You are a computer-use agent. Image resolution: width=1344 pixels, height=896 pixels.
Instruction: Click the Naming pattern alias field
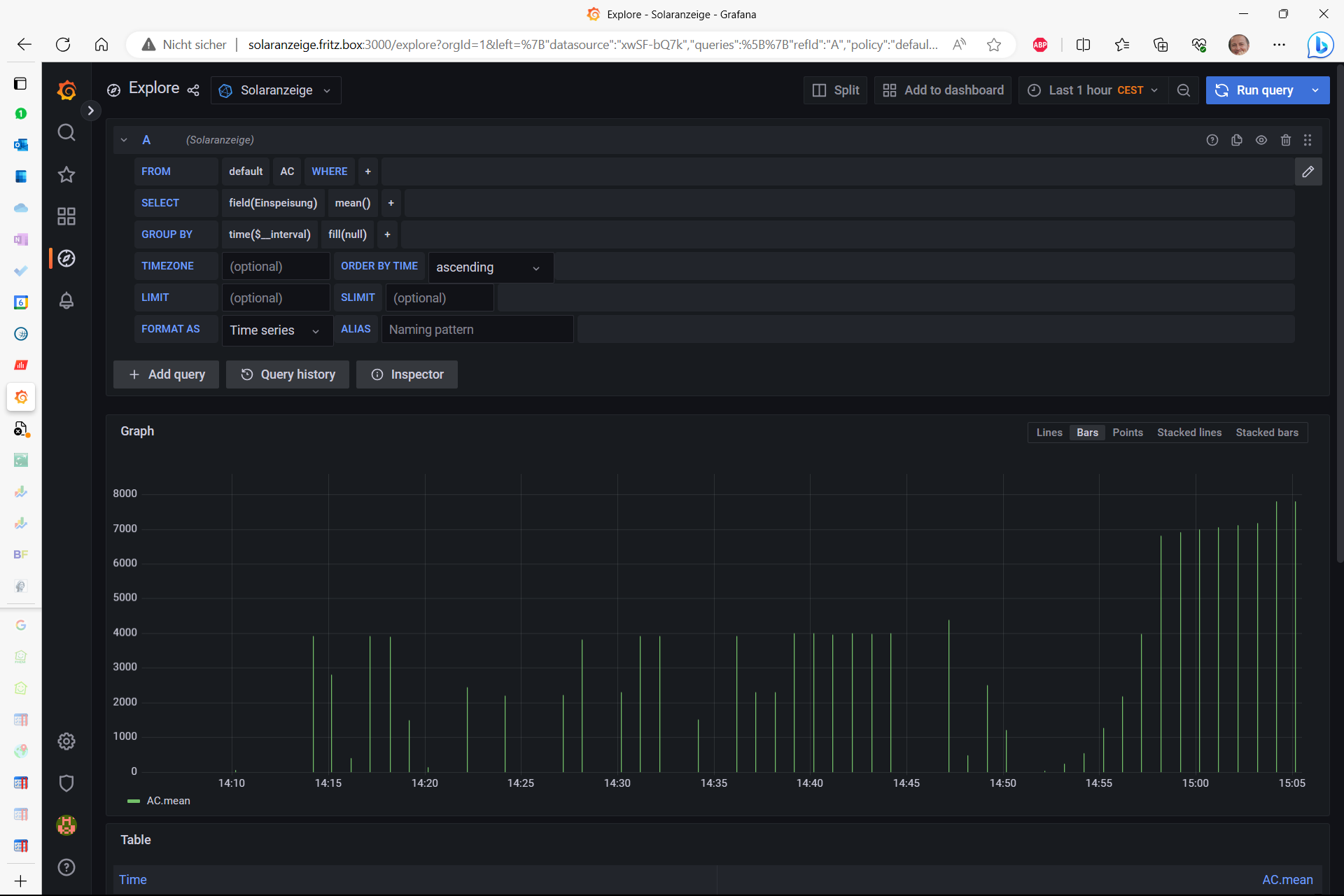pyautogui.click(x=477, y=330)
